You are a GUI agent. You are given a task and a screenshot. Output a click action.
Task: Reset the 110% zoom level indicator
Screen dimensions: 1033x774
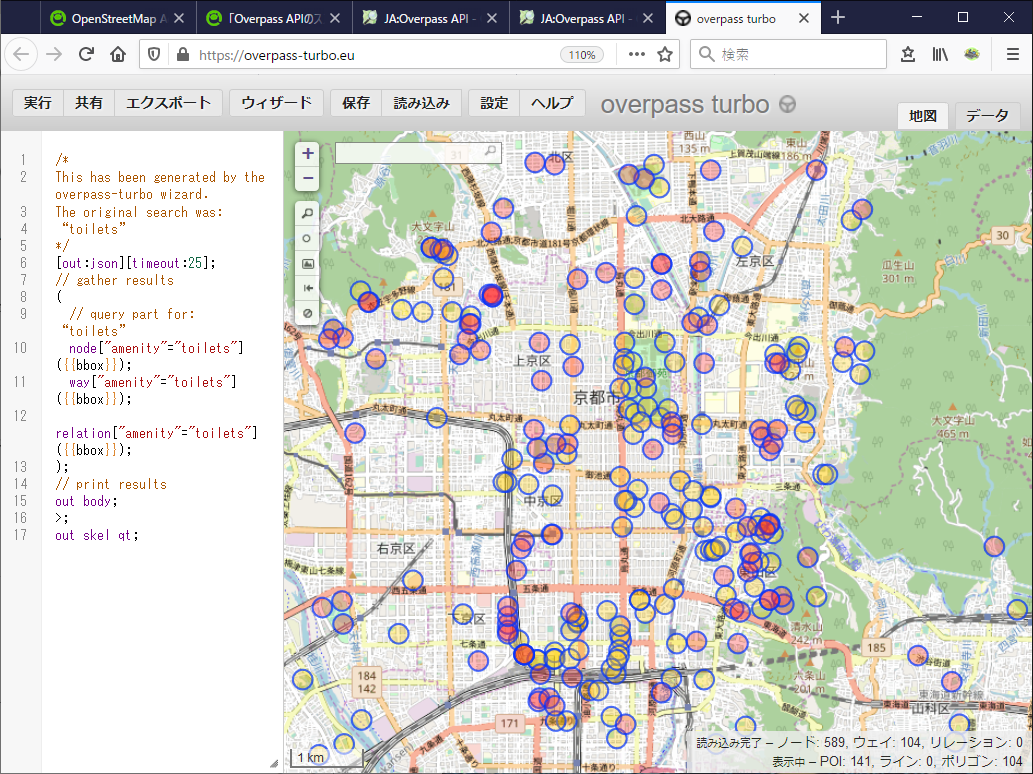tap(582, 55)
